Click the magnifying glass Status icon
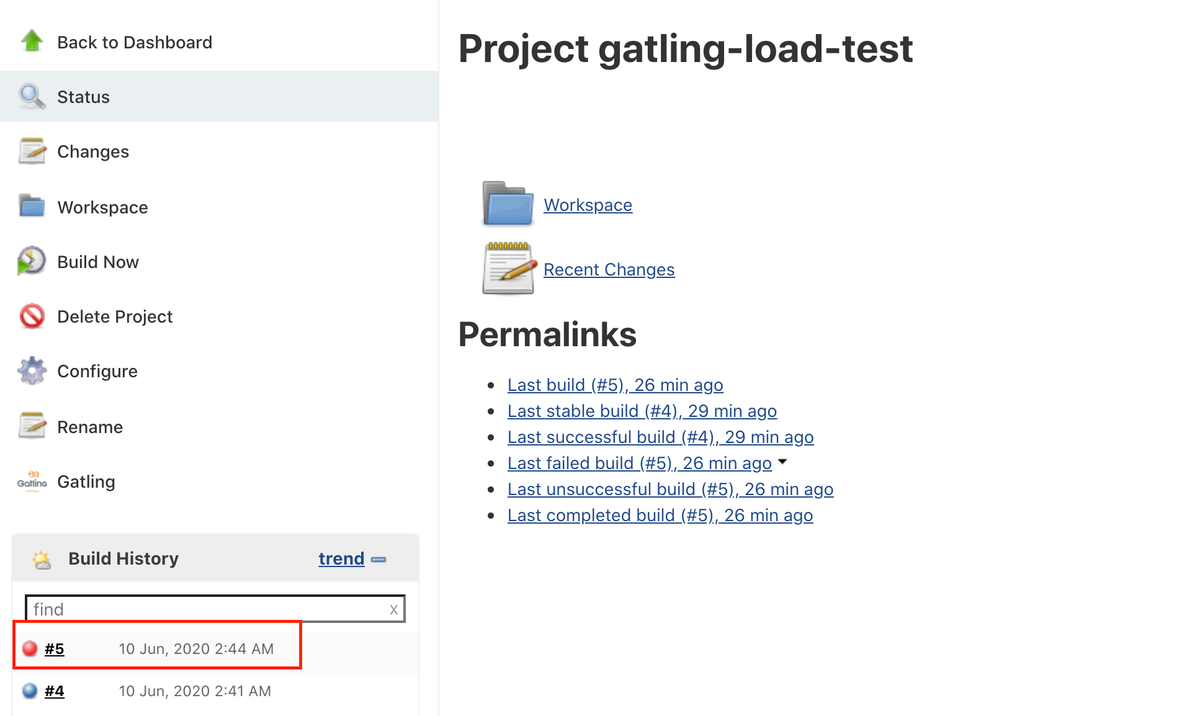 32,97
